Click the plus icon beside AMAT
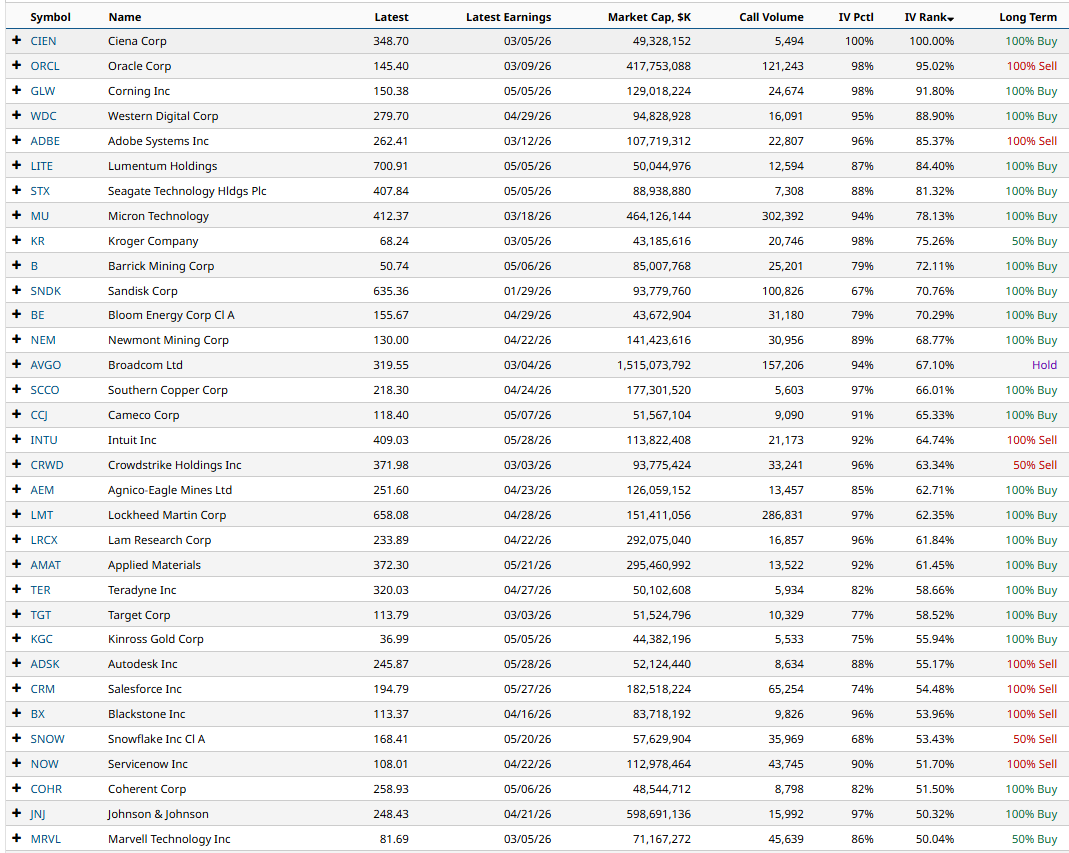This screenshot has height=853, width=1069. 17,565
